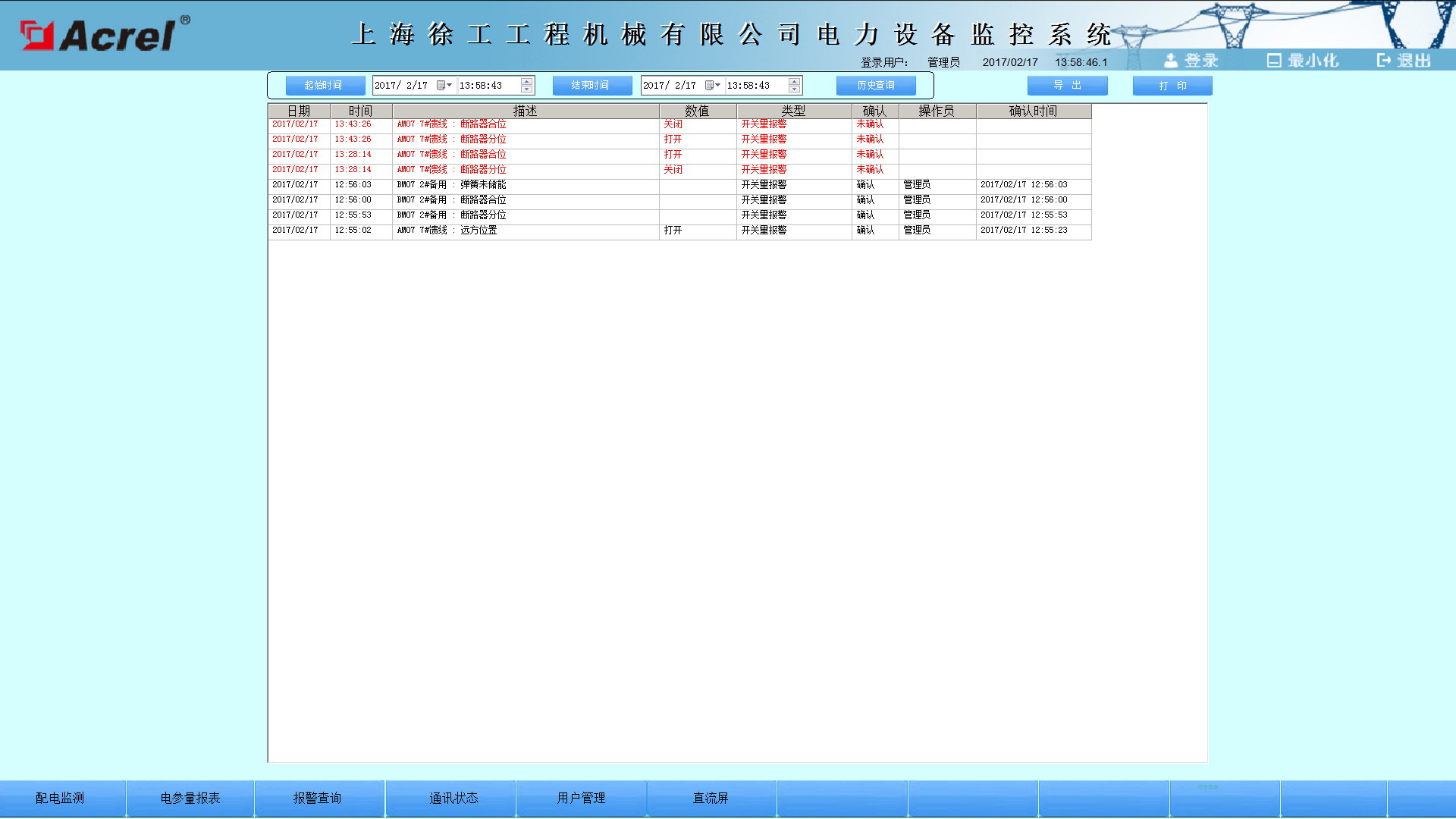Open the 直流屏 tab
Screen dimensions: 1456x819
(711, 798)
